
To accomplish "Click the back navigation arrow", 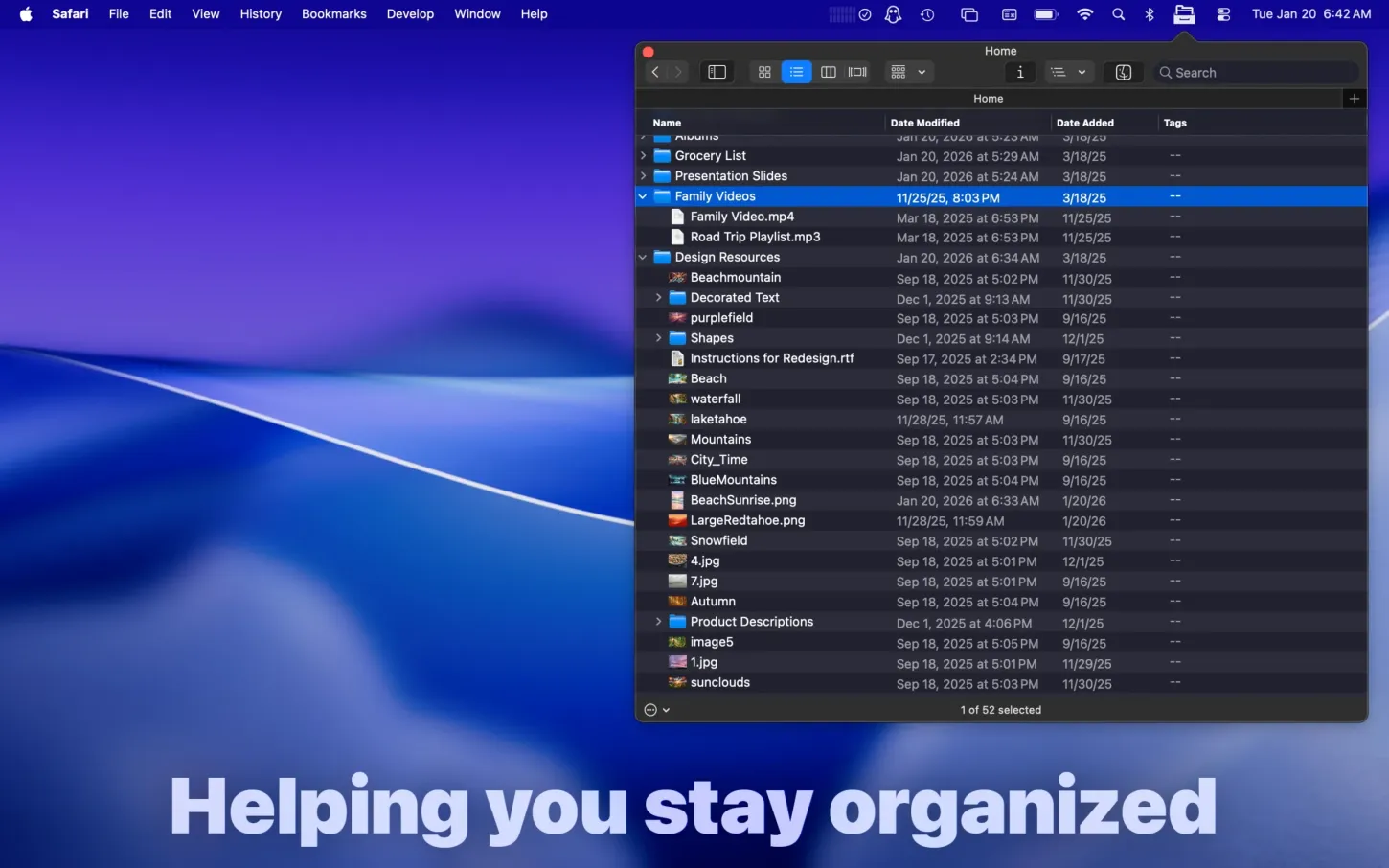I will click(655, 72).
